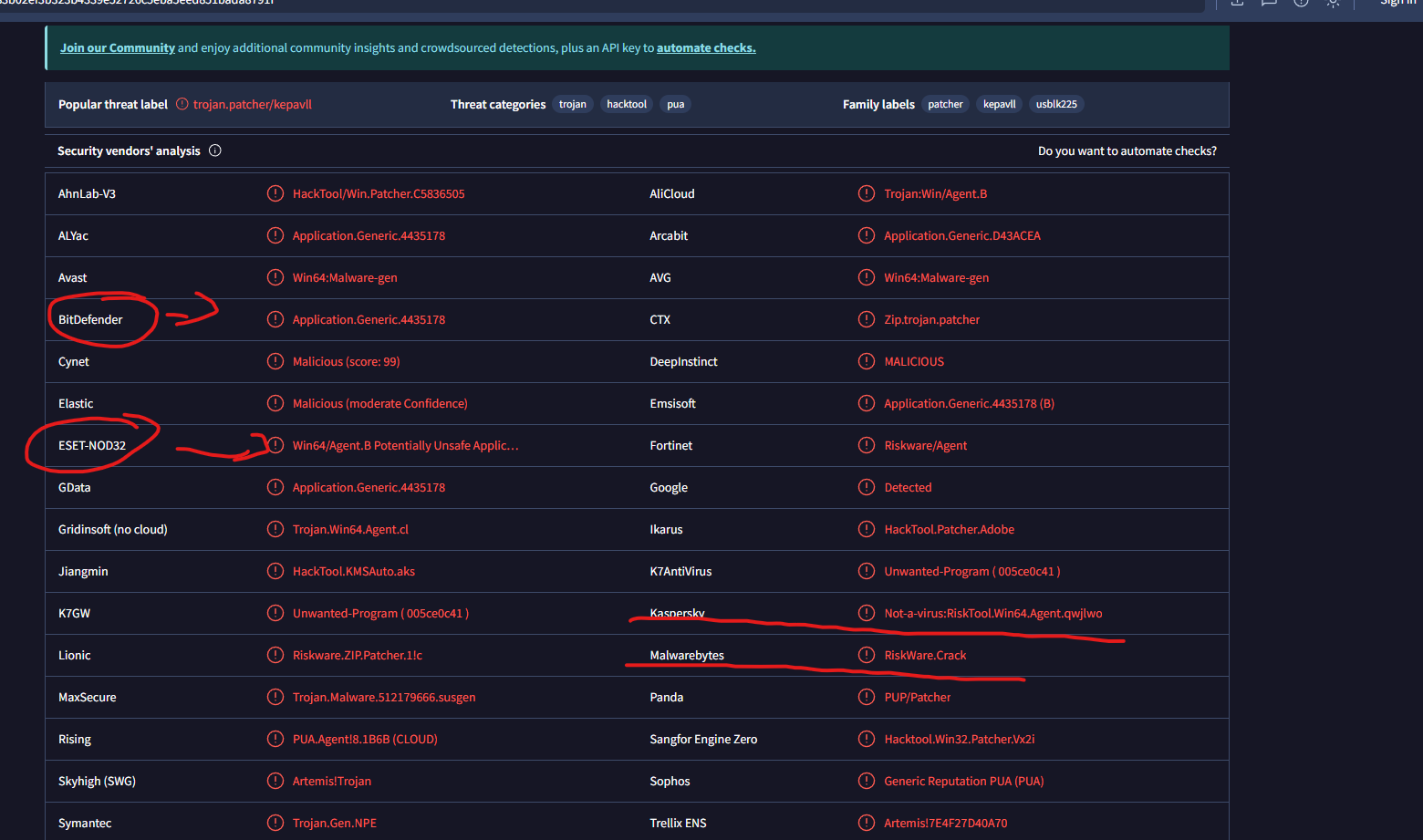Click the ESET-NOD32 vendor name
This screenshot has width=1423, height=840.
(x=92, y=445)
